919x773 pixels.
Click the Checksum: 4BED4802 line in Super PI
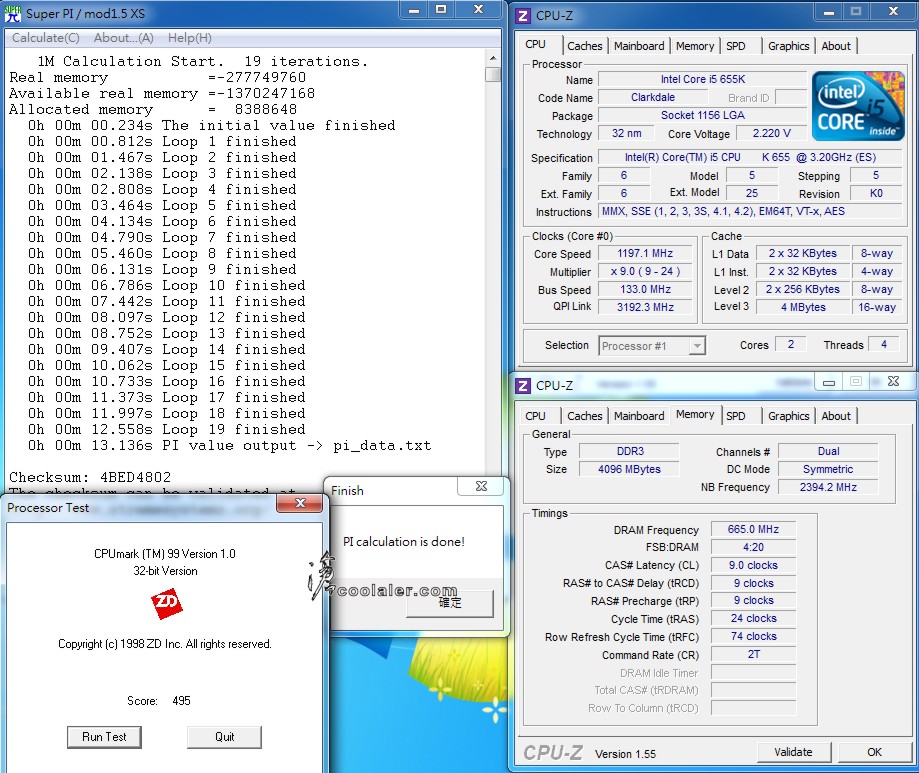(x=90, y=477)
